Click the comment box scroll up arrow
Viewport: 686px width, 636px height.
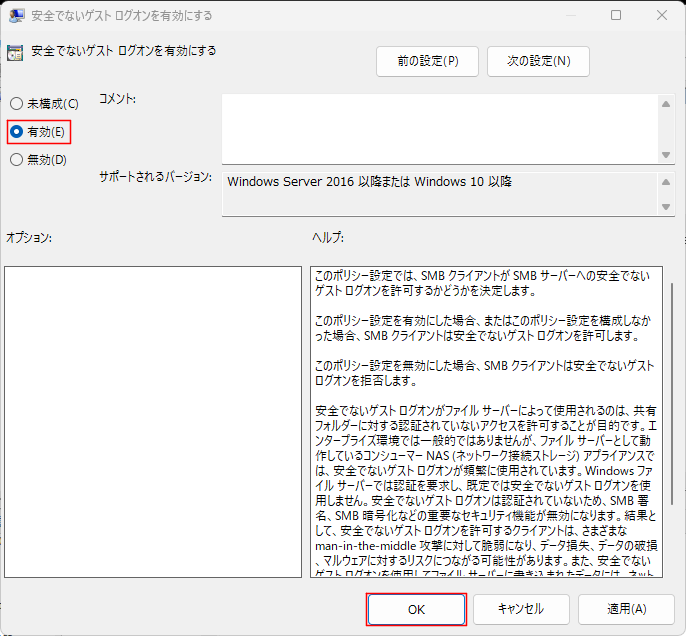click(666, 104)
